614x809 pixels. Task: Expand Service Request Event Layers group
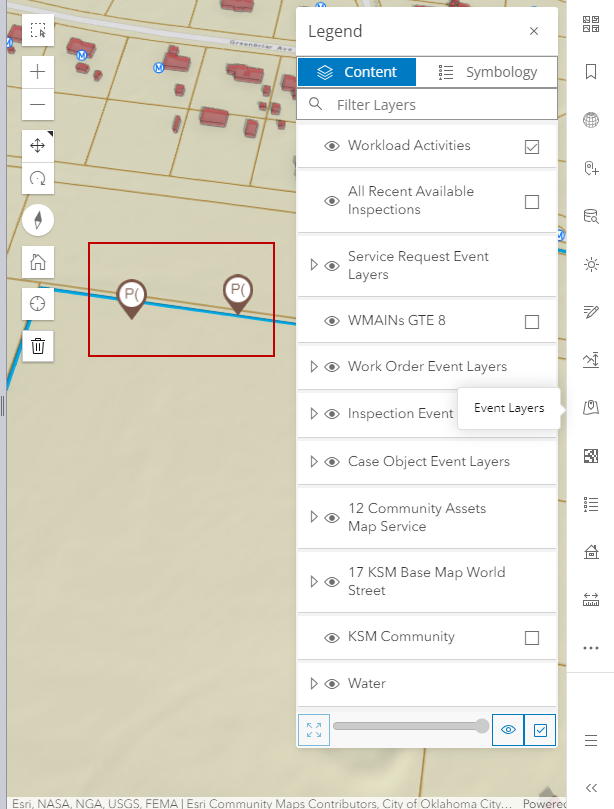(314, 265)
